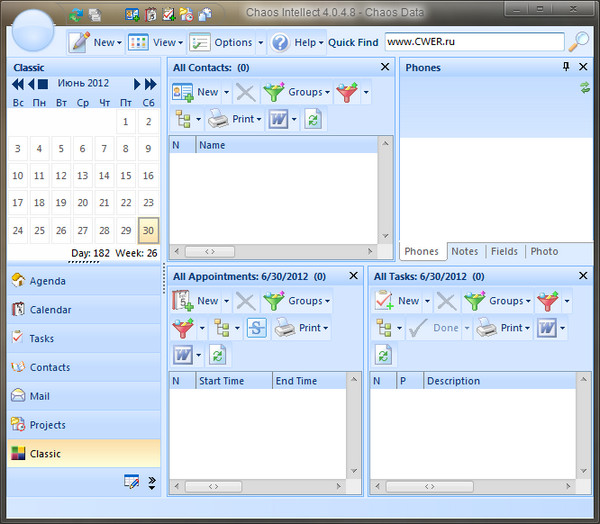Switch to the Fields tab
This screenshot has height=524, width=600.
504,251
